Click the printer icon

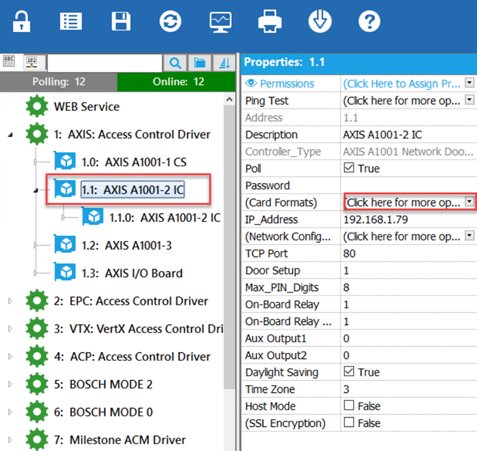(270, 22)
